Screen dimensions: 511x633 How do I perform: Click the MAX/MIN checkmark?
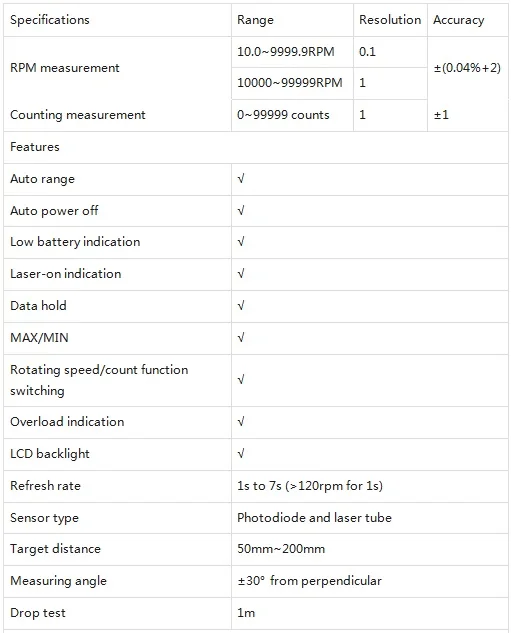pos(241,338)
